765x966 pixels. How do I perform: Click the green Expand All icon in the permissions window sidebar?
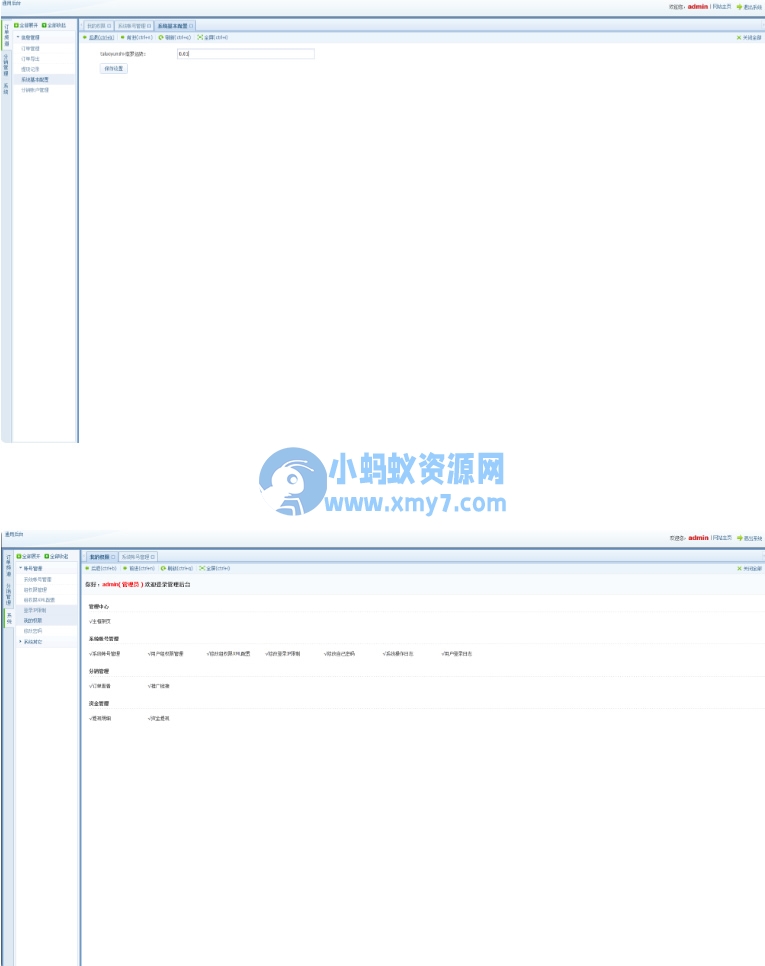coord(19,556)
